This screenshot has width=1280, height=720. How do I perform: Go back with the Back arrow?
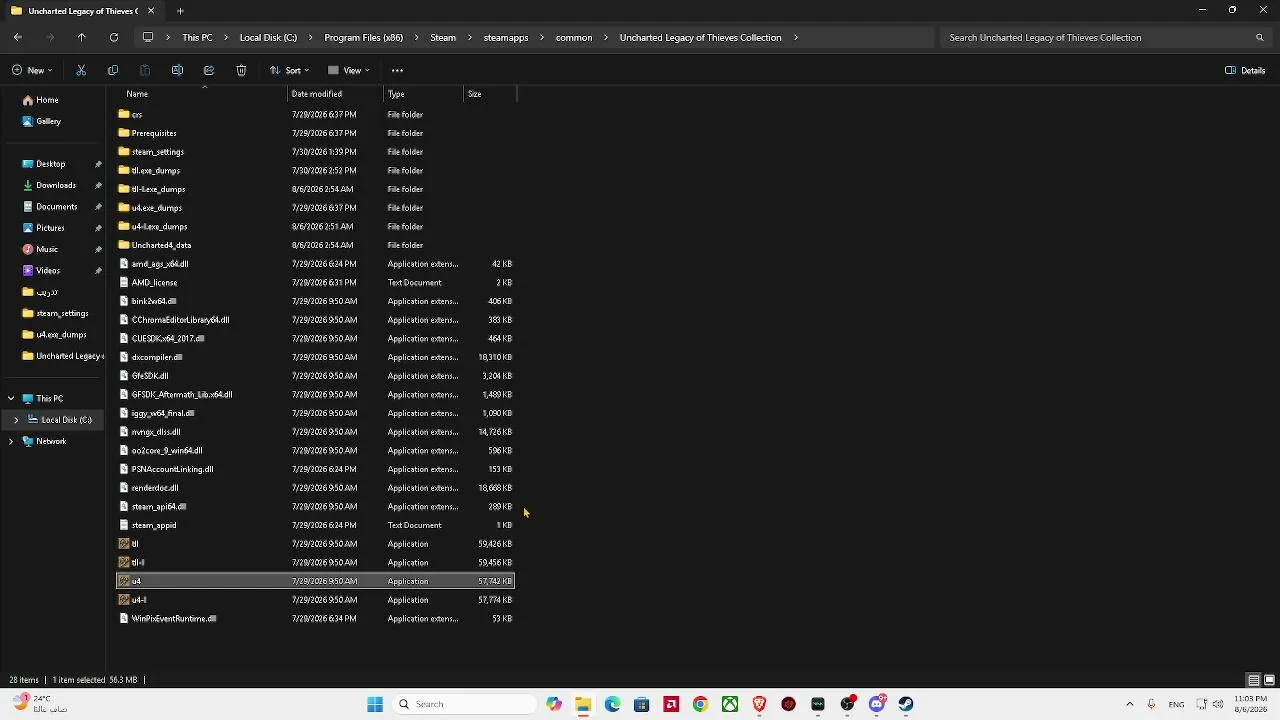click(18, 37)
